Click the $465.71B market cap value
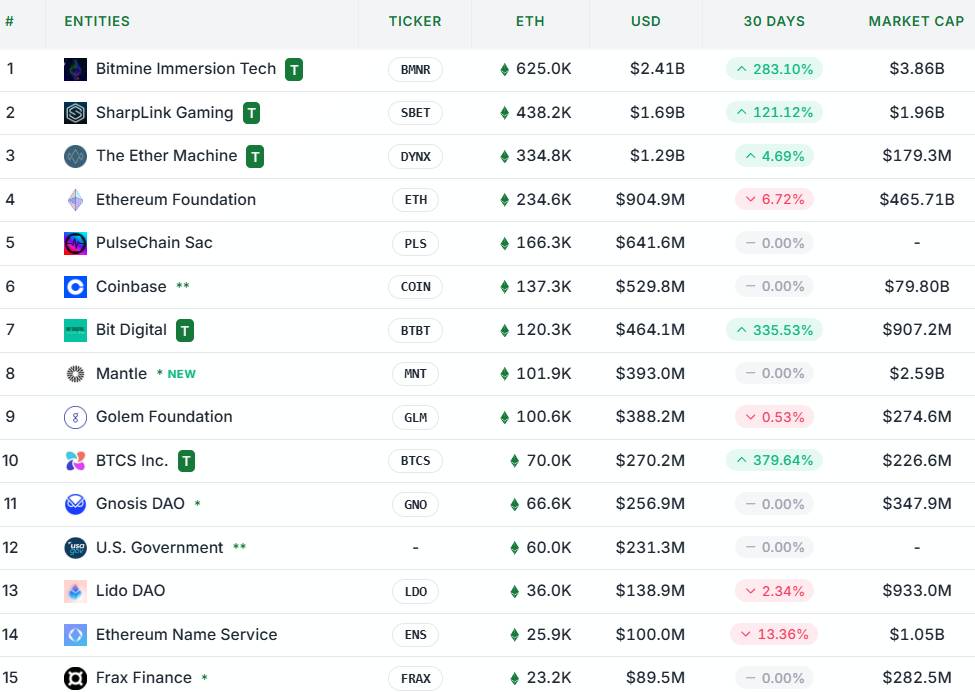This screenshot has height=692, width=975. click(917, 200)
